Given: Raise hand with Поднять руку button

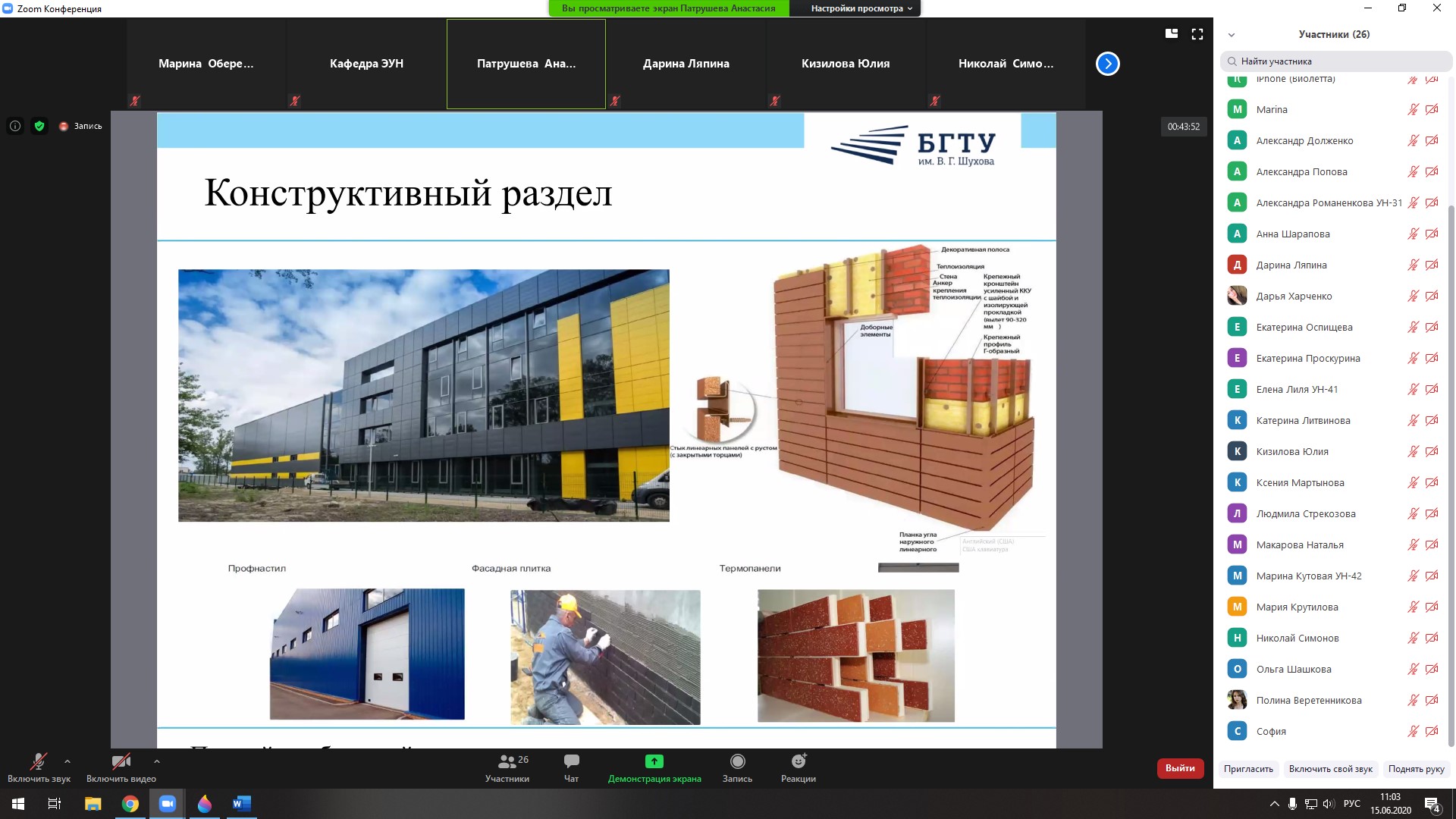Looking at the screenshot, I should [1416, 769].
